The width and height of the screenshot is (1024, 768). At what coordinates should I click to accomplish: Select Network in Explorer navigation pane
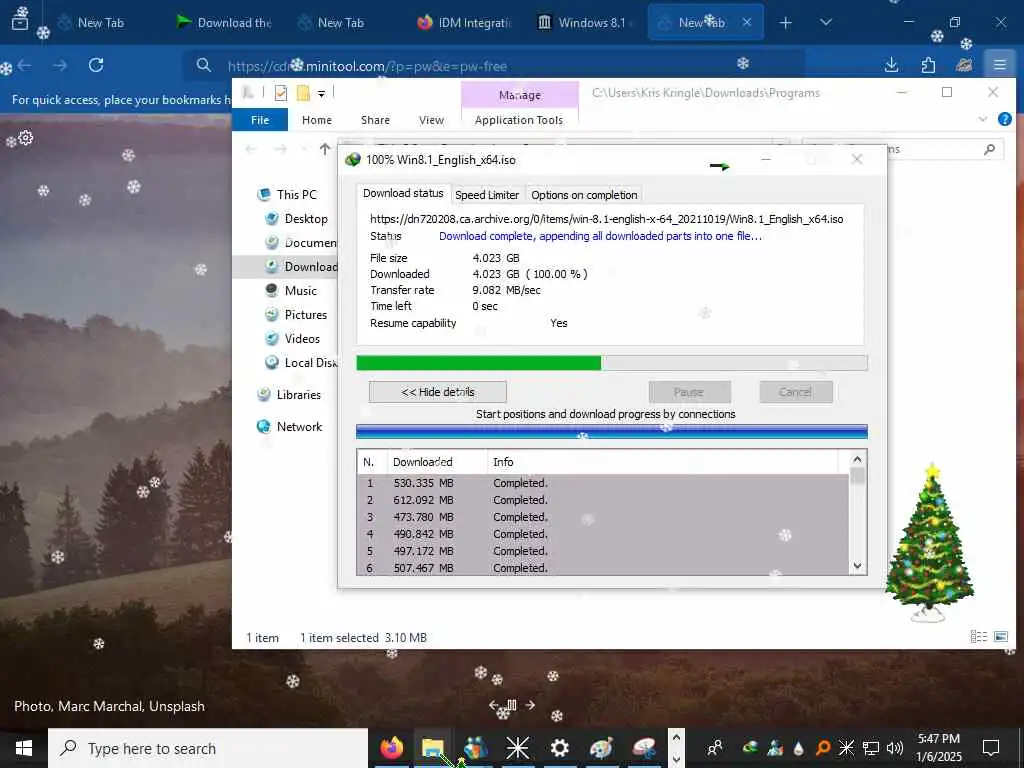pos(299,426)
